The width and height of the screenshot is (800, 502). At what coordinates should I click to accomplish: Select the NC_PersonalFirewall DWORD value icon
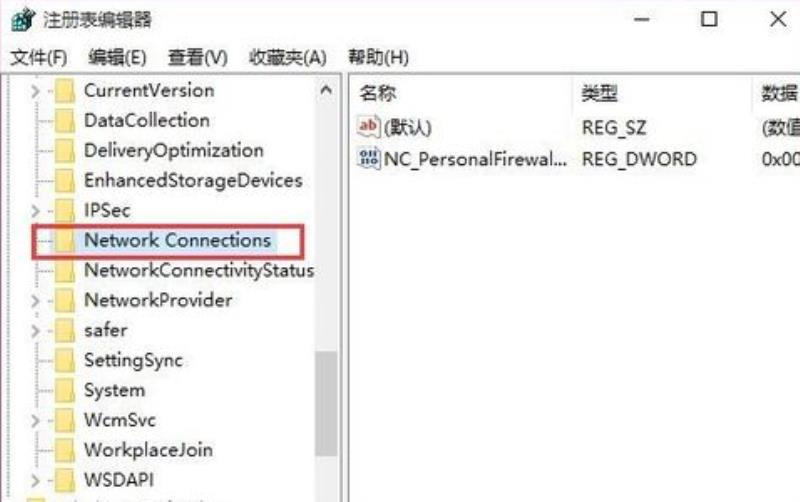pos(368,158)
